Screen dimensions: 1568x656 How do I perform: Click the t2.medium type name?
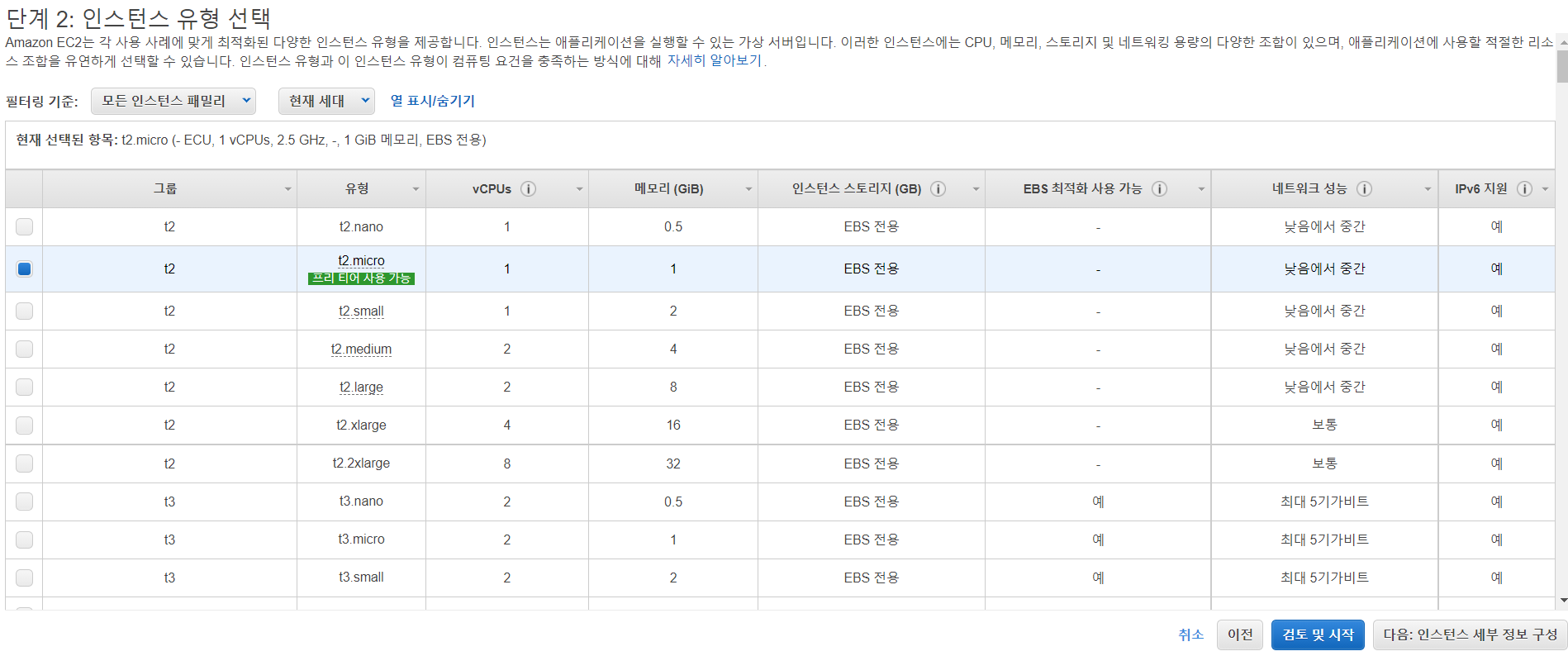click(361, 349)
